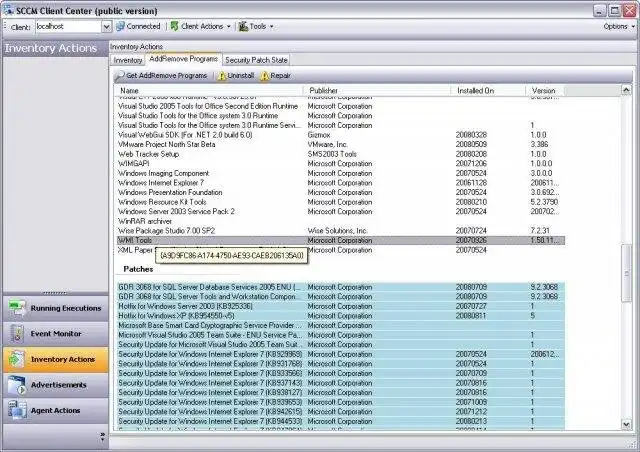Expand the Client hostname combo box
This screenshot has width=640, height=452.
pos(106,27)
